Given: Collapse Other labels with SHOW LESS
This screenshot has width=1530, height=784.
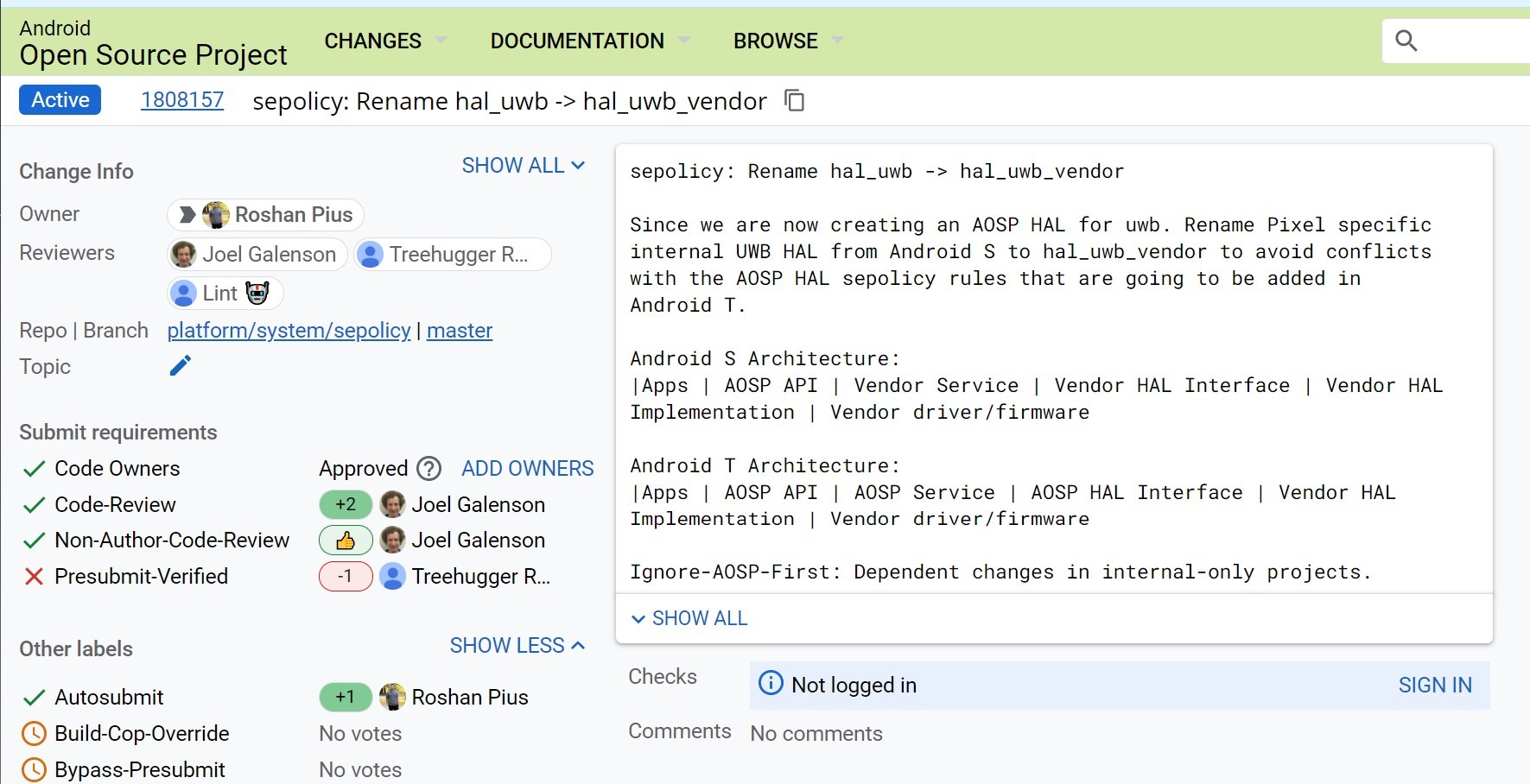Looking at the screenshot, I should pyautogui.click(x=517, y=646).
